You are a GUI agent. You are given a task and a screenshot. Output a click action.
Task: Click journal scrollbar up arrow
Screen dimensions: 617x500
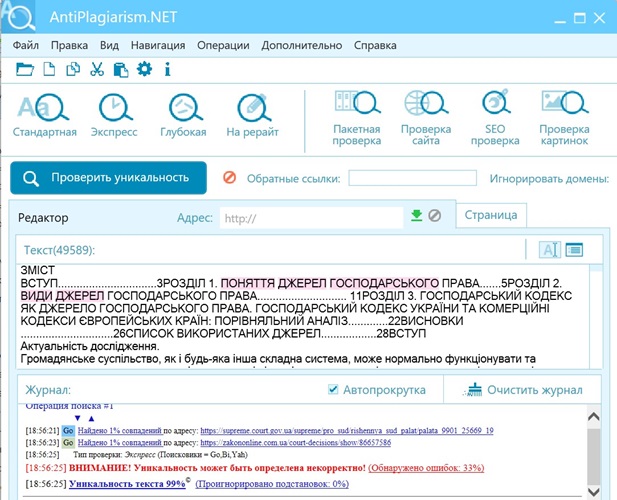tap(593, 416)
